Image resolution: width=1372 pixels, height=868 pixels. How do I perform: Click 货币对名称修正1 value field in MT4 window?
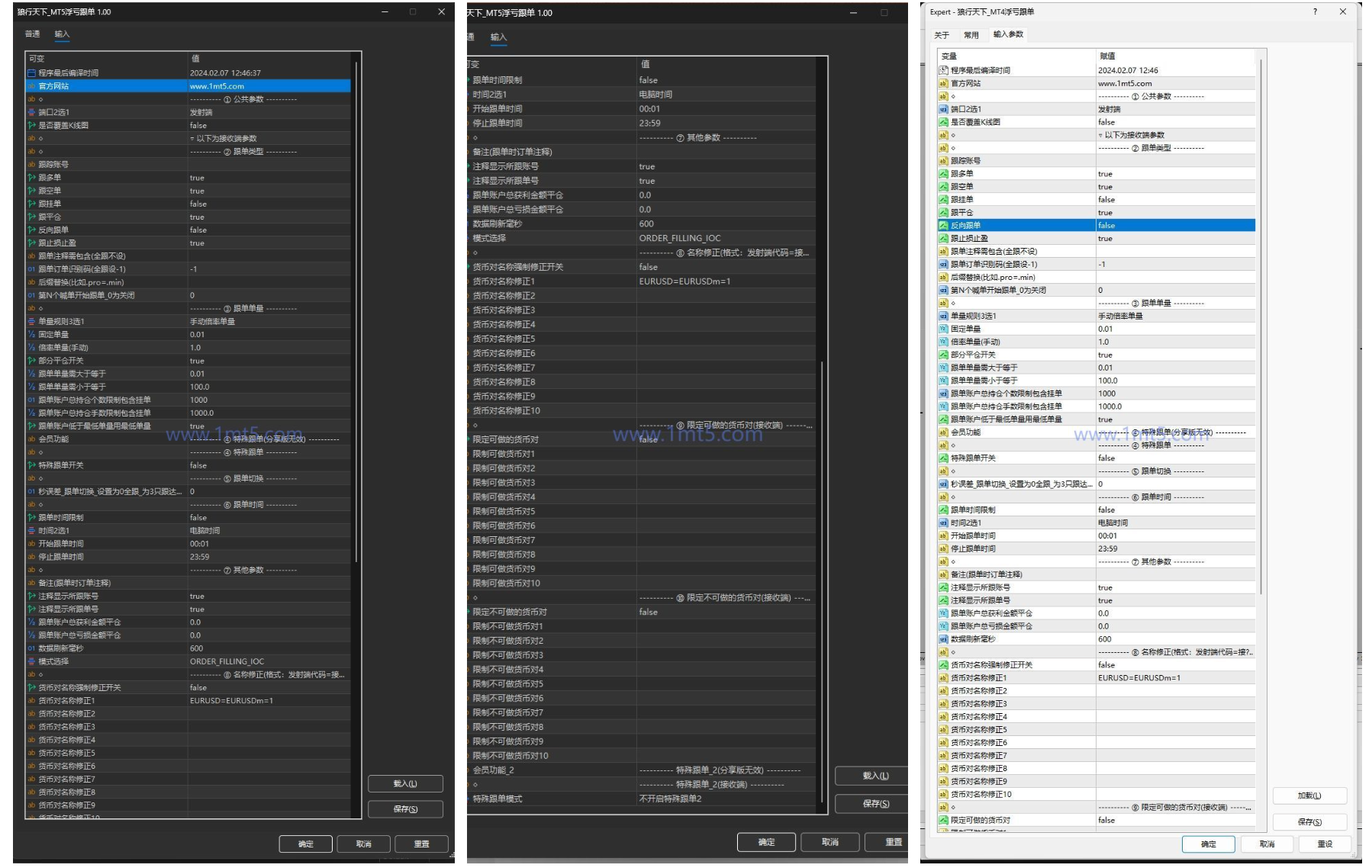point(1175,678)
